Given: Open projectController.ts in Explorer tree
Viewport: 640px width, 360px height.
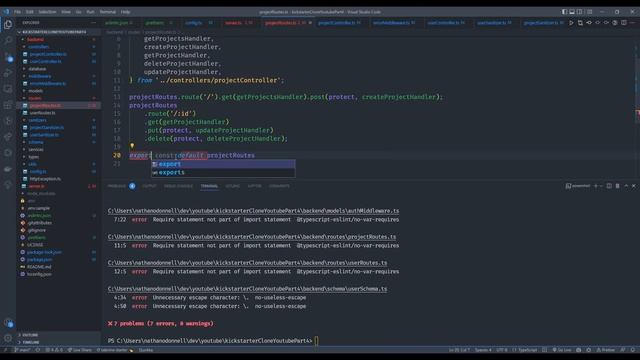Looking at the screenshot, I should pos(48,54).
